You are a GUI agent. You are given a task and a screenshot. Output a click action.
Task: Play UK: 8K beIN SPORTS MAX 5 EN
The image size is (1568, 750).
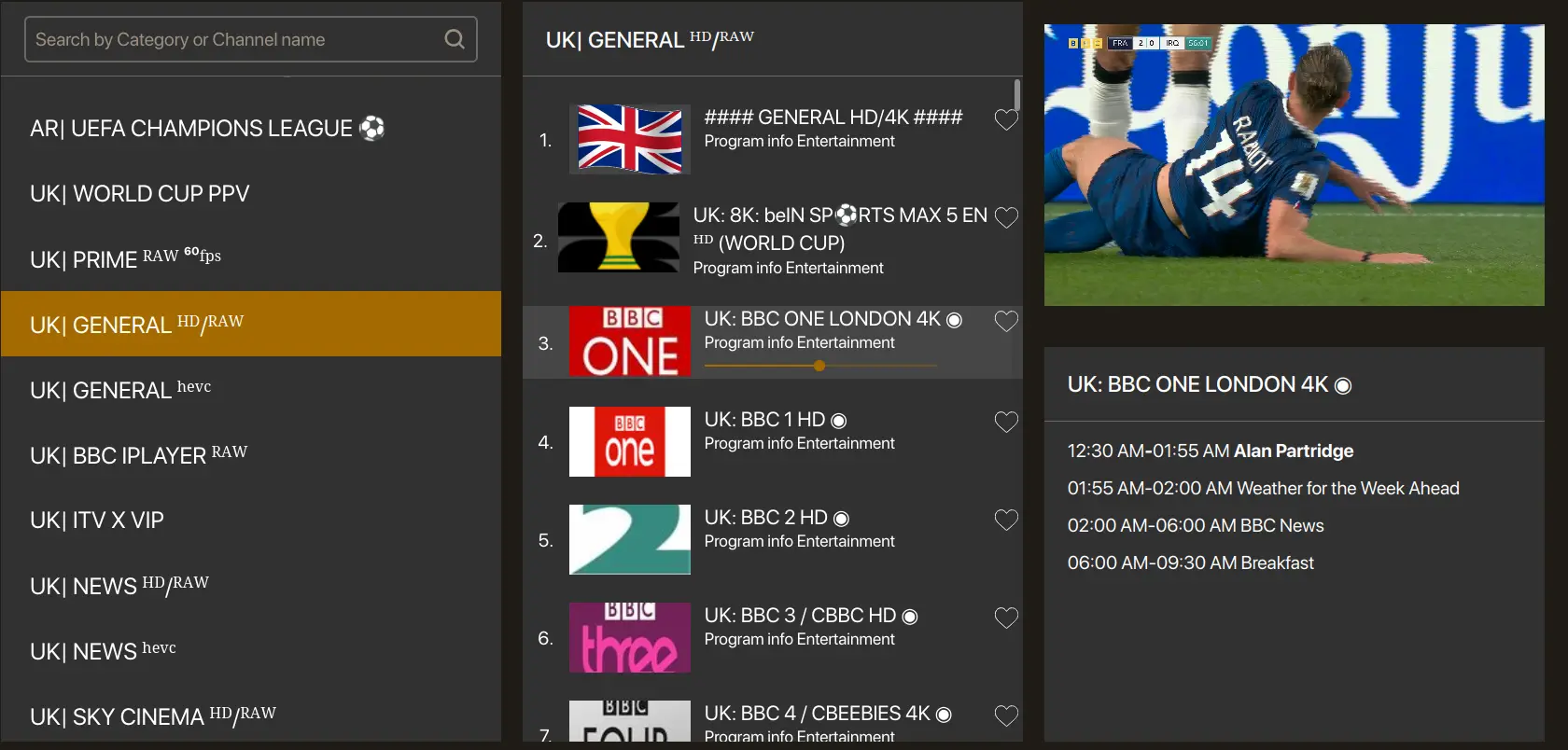pyautogui.click(x=773, y=241)
